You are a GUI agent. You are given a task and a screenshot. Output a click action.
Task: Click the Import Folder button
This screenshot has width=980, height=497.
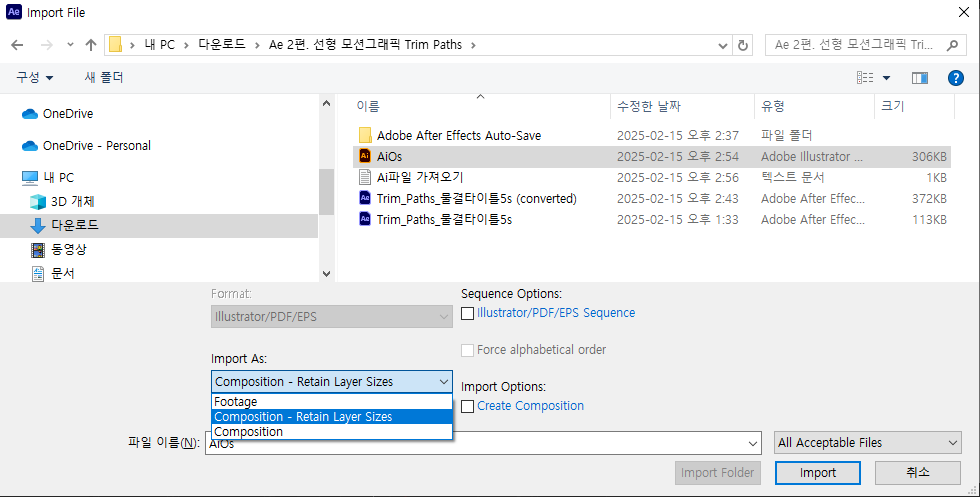click(718, 473)
